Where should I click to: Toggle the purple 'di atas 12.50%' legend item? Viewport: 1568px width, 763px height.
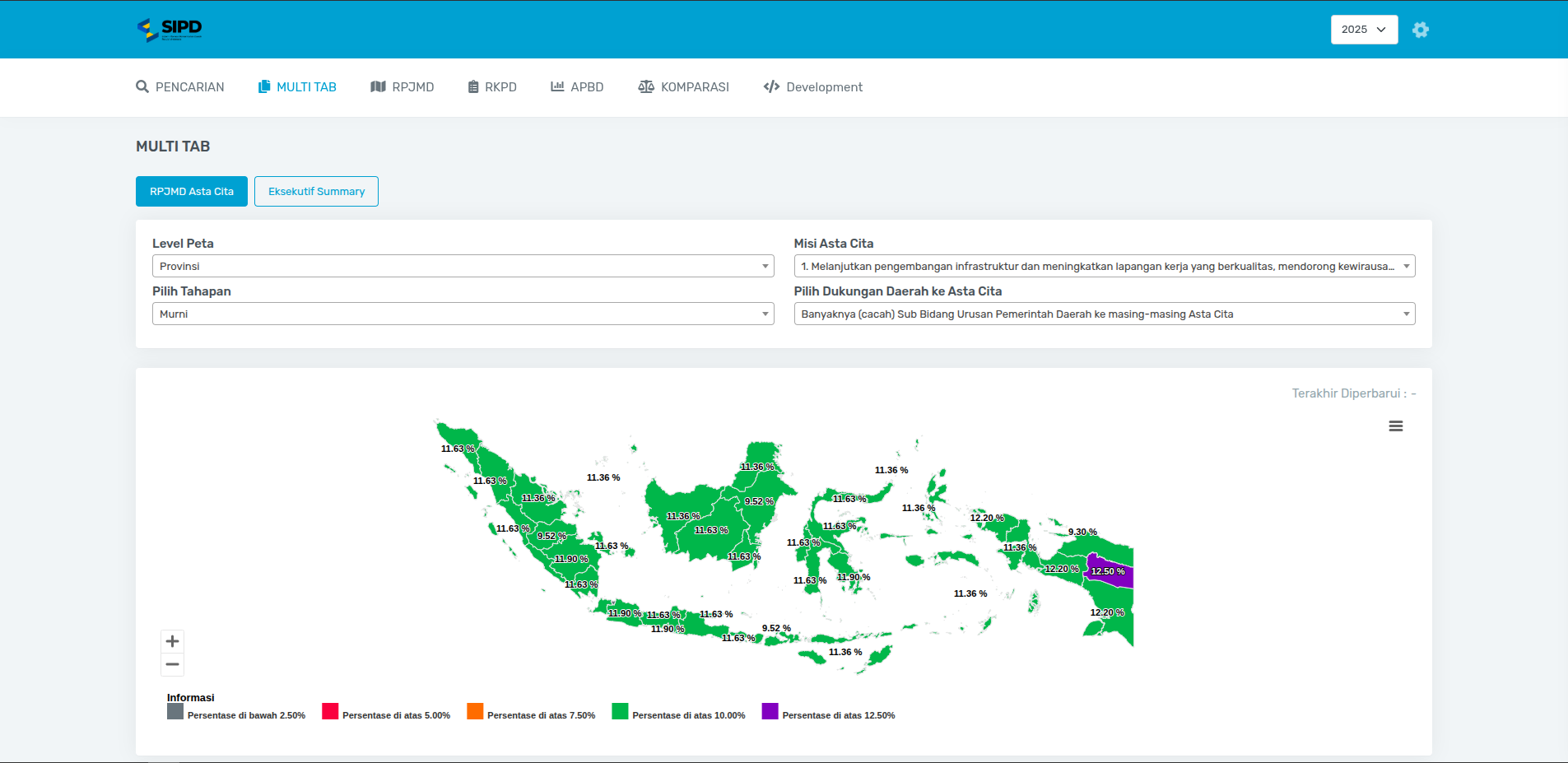[x=838, y=715]
